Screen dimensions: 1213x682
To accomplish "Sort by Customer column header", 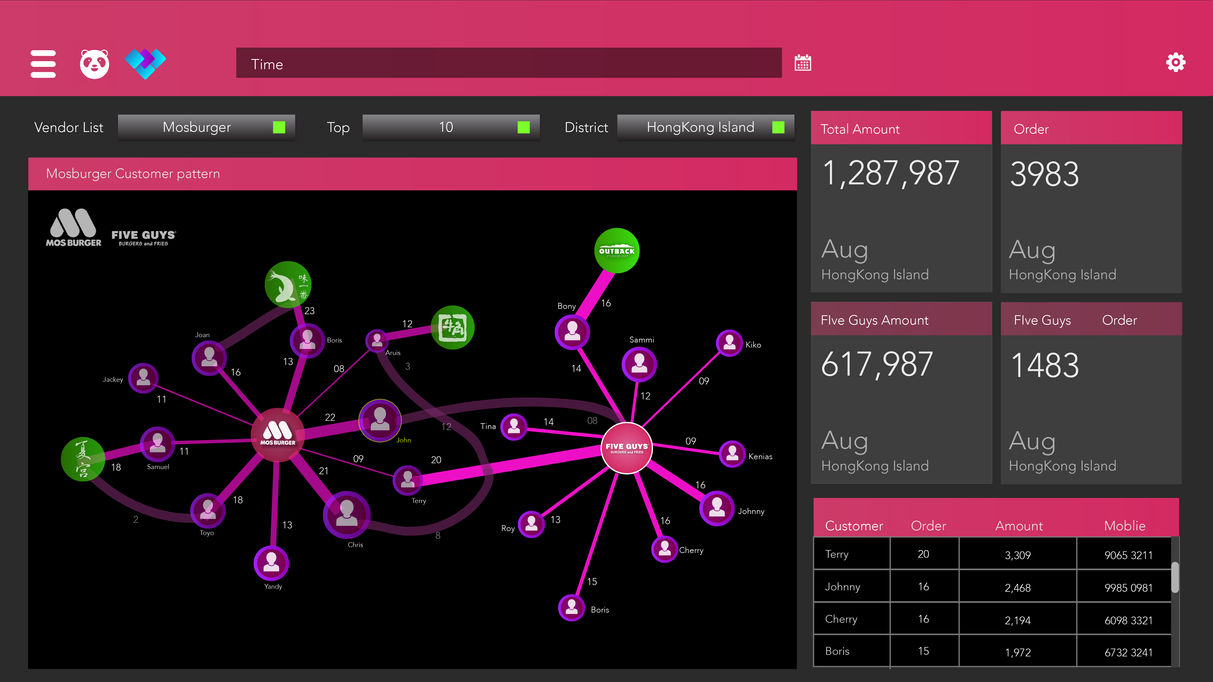I will click(854, 525).
